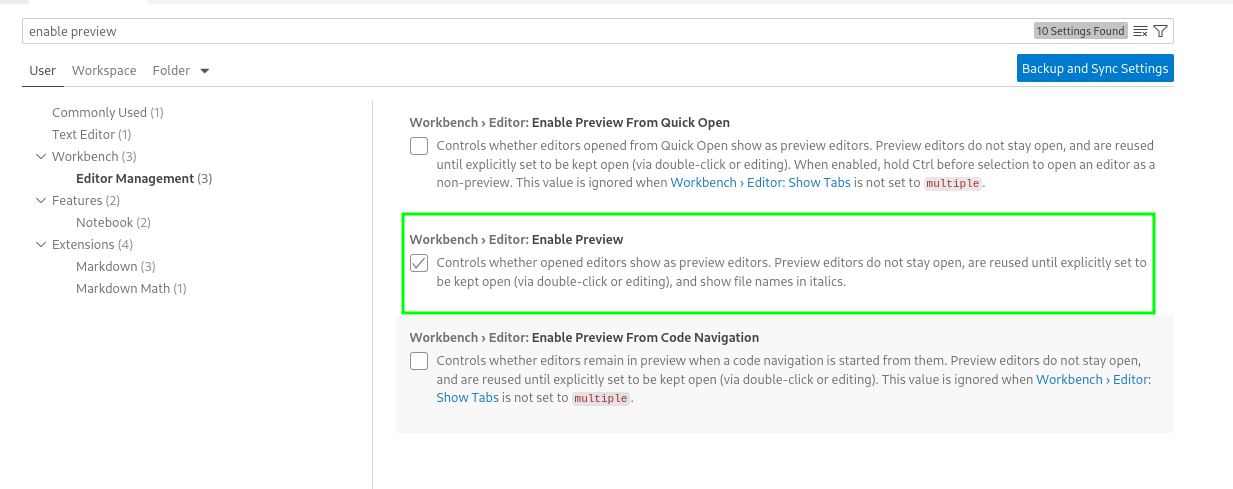Open the Folder dropdown arrow
1233x489 pixels.
(205, 71)
